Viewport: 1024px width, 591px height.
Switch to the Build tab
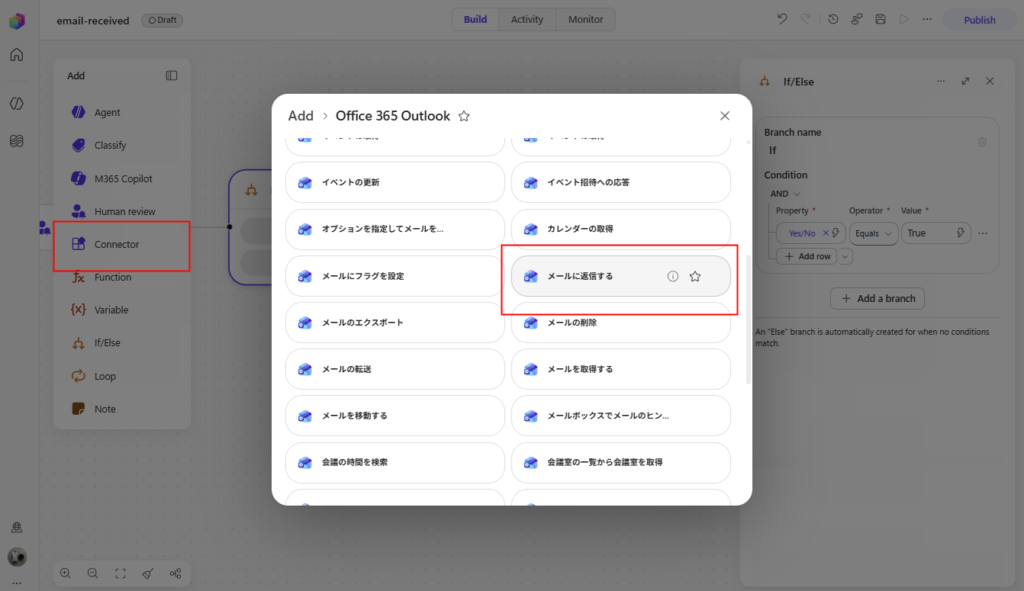[475, 20]
